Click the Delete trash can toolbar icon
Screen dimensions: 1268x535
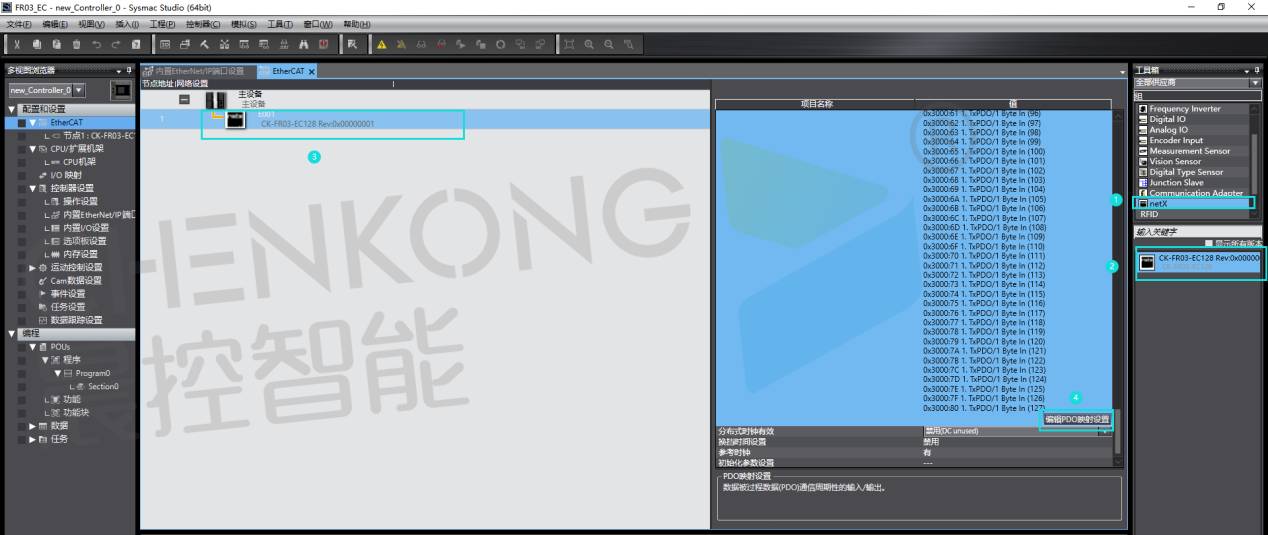pos(76,44)
